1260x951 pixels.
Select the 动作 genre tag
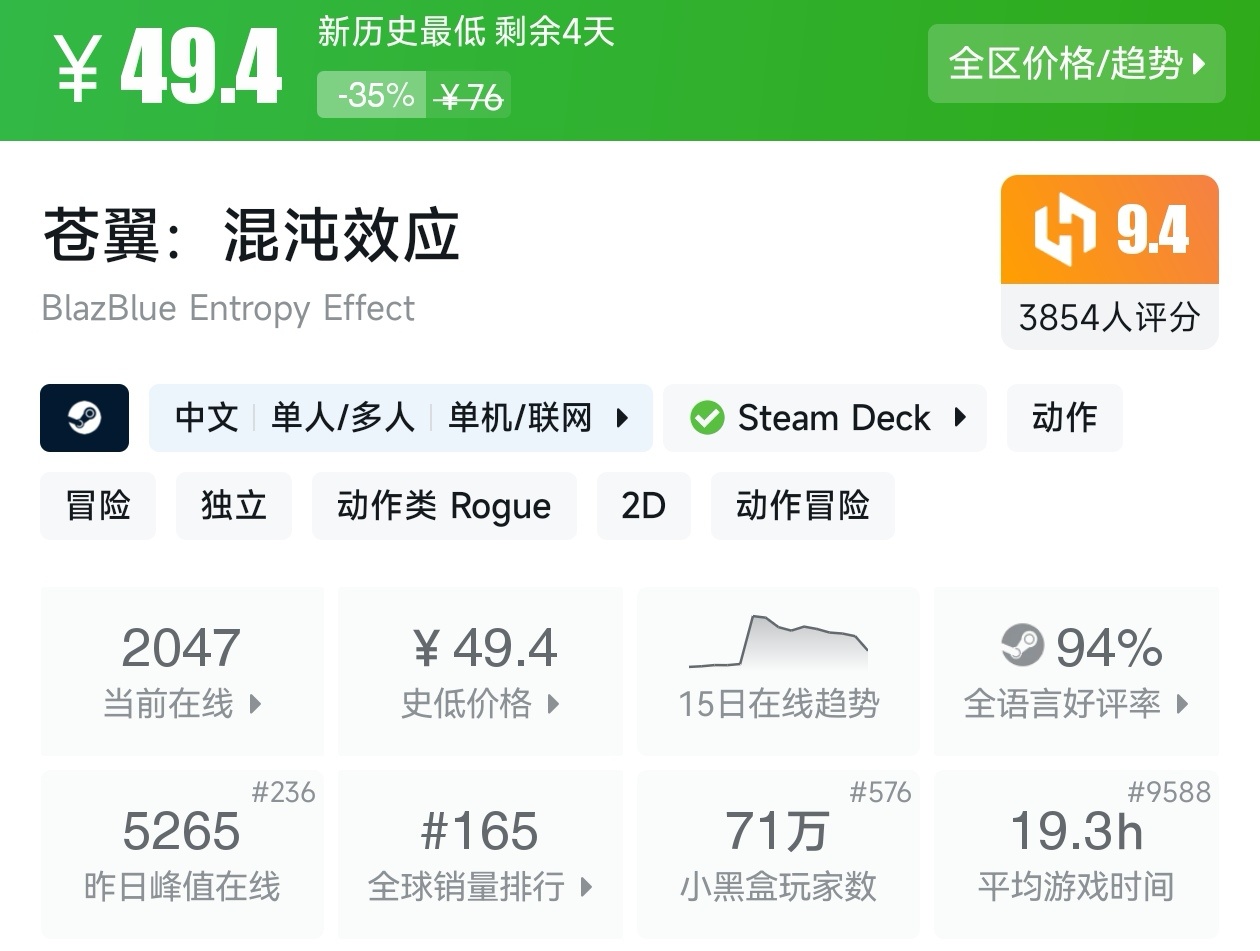tap(1064, 418)
